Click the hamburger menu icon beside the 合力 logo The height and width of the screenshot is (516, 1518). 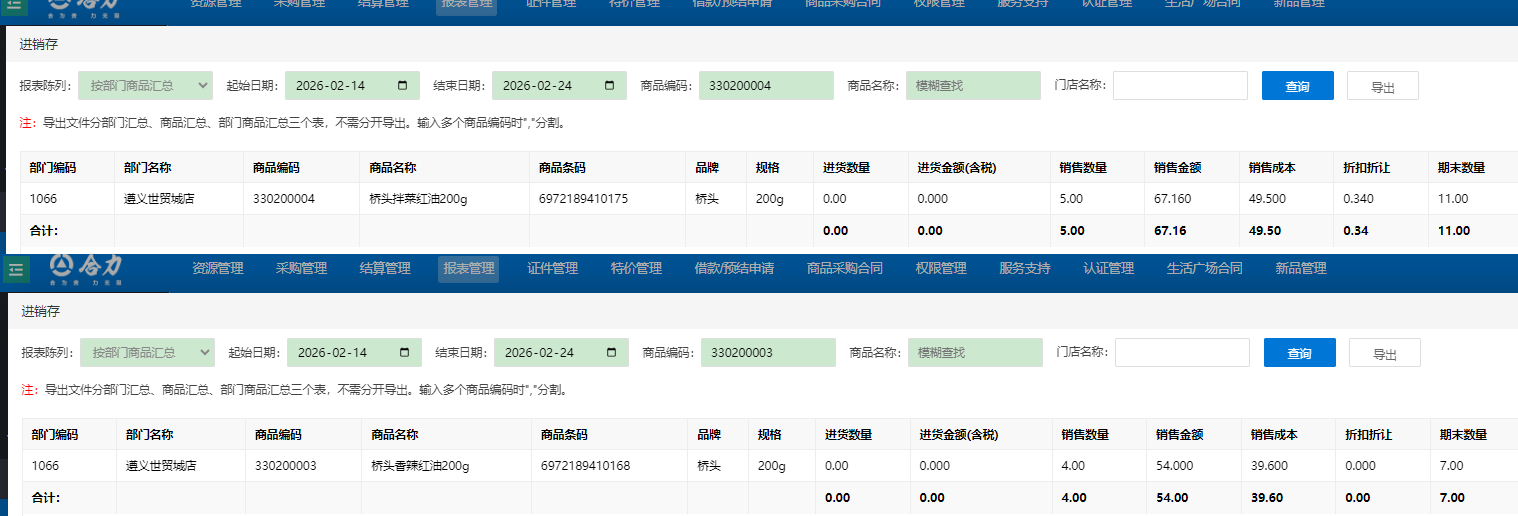tap(14, 270)
